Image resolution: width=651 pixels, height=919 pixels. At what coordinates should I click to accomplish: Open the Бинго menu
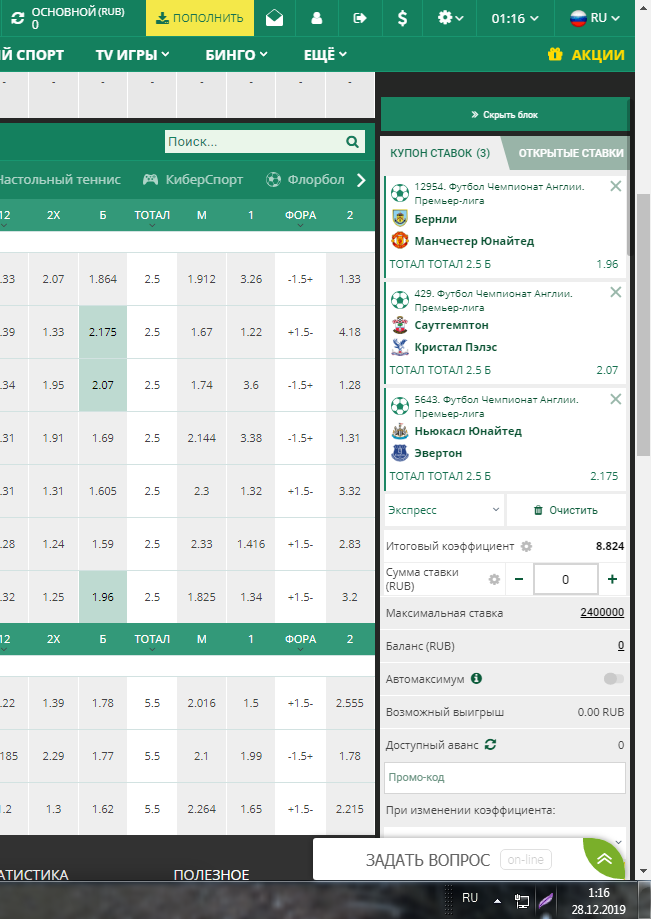(x=236, y=55)
